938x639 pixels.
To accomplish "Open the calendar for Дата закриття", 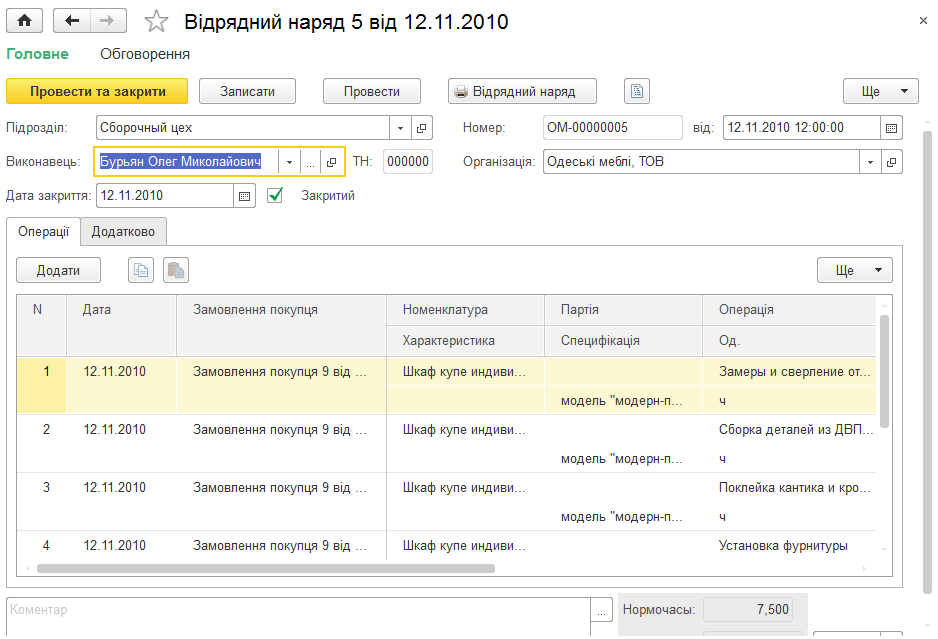I will [x=244, y=196].
